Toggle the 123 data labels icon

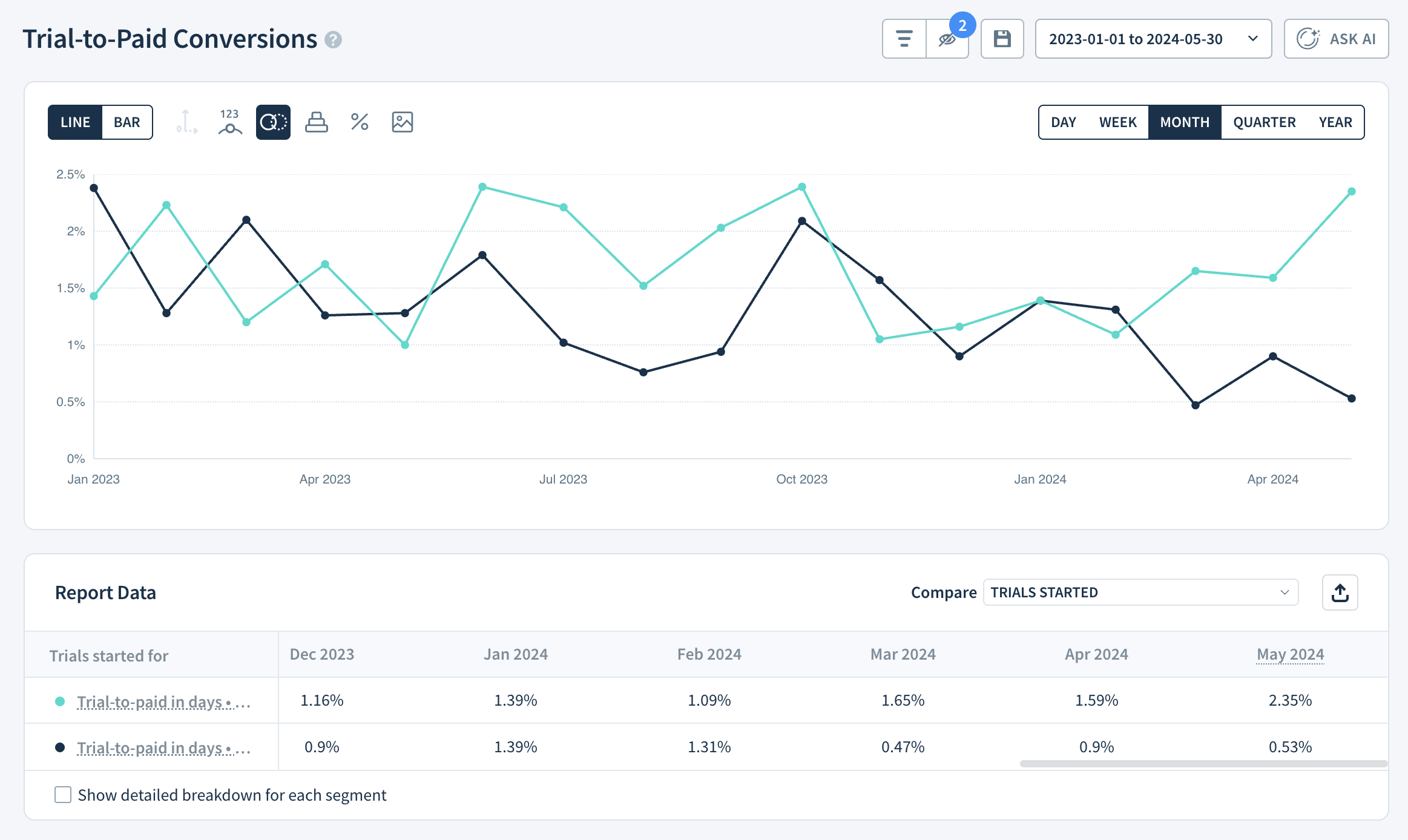[230, 122]
